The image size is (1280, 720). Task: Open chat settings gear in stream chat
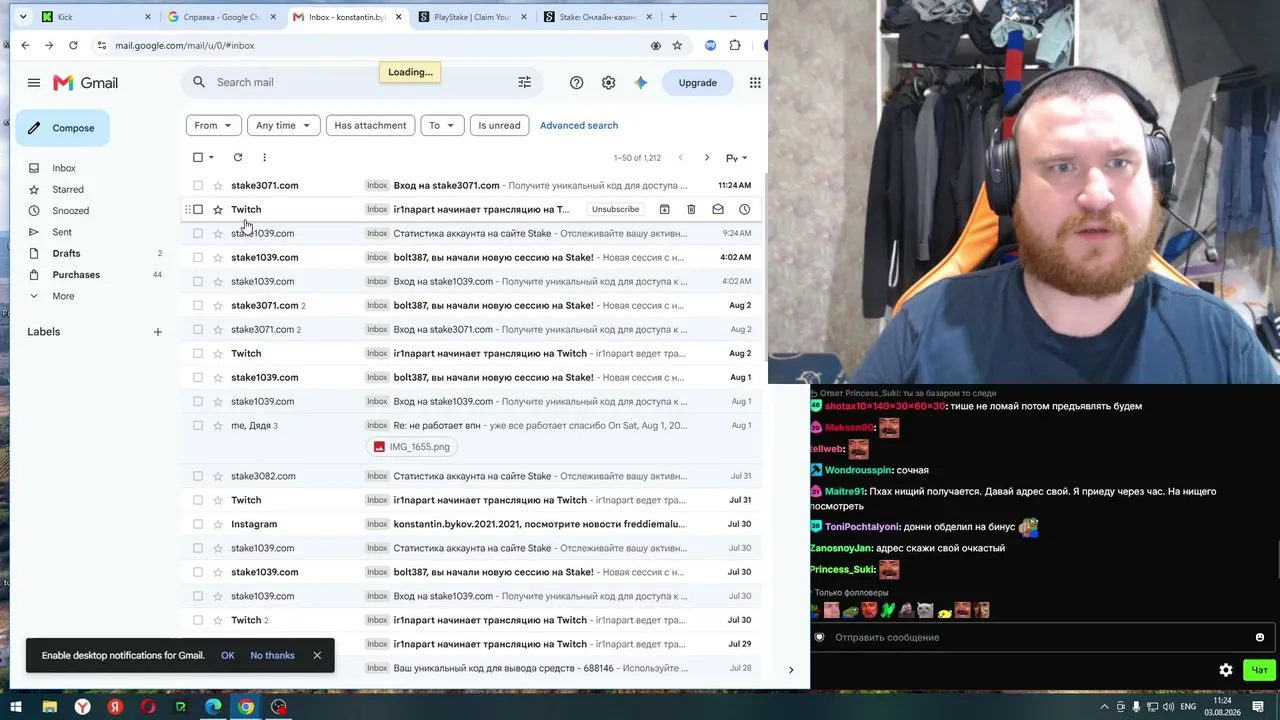point(1226,670)
